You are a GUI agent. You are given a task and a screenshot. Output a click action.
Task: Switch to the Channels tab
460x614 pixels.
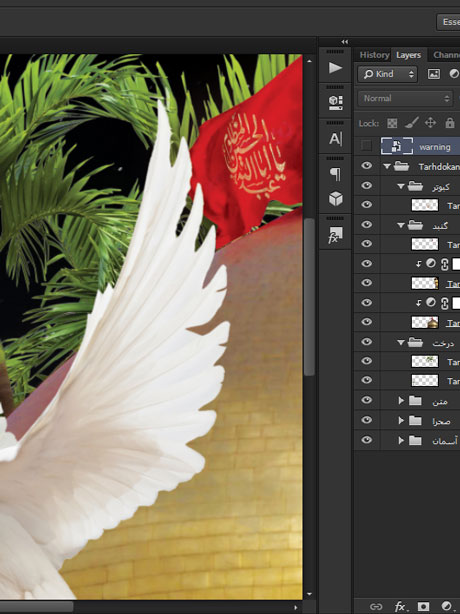pyautogui.click(x=447, y=55)
